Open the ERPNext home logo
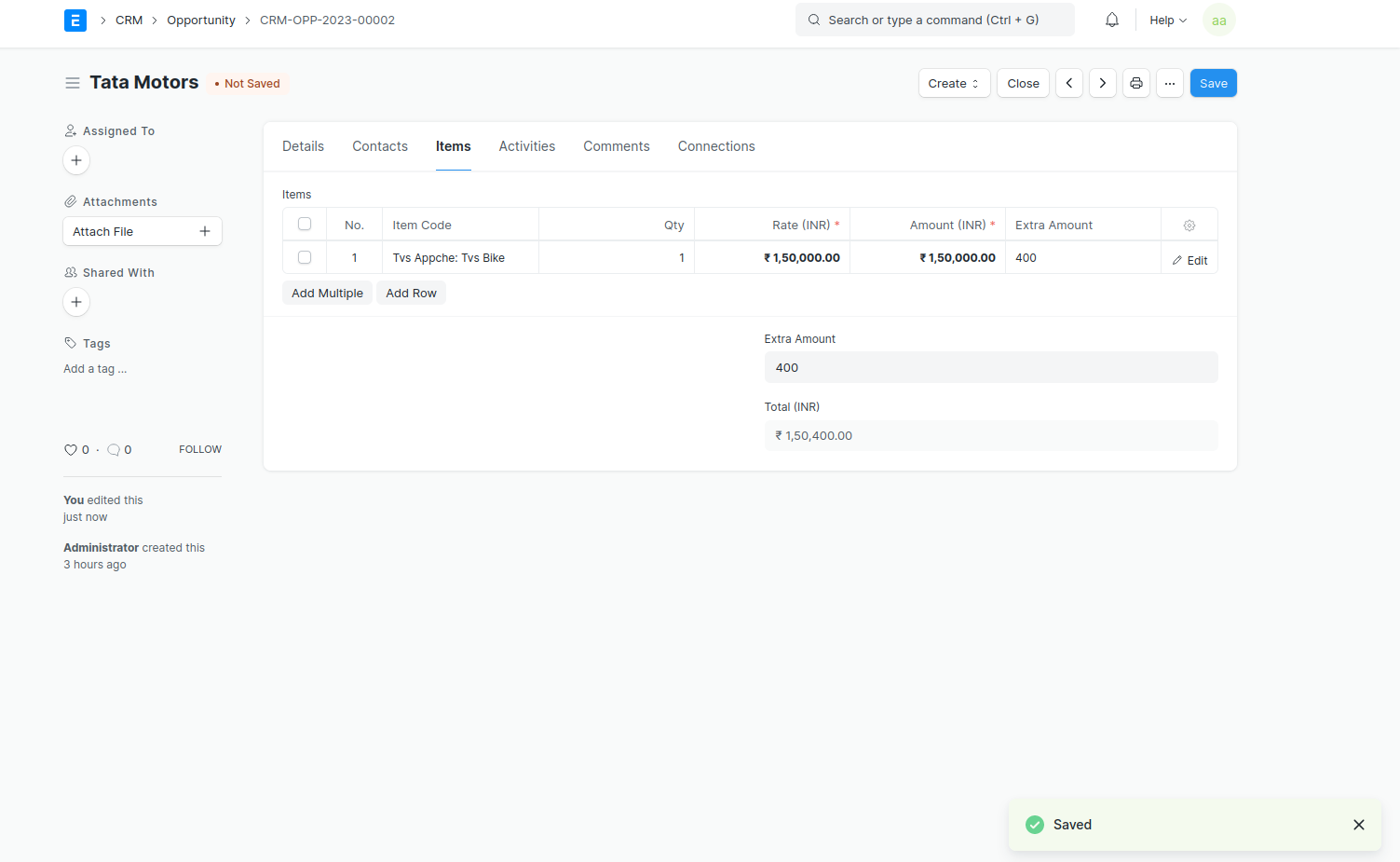Viewport: 1400px width, 862px height. tap(75, 21)
